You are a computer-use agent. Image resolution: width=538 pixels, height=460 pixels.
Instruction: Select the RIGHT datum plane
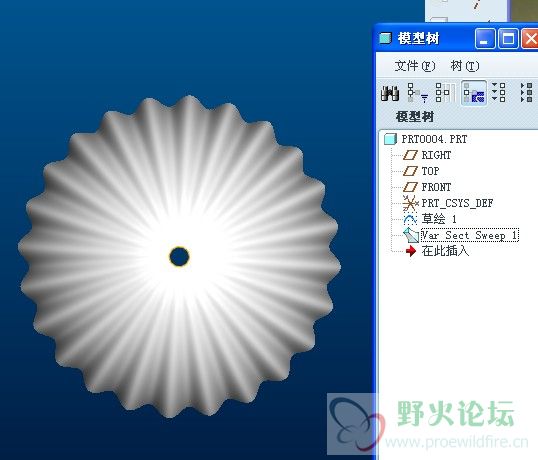[x=436, y=155]
